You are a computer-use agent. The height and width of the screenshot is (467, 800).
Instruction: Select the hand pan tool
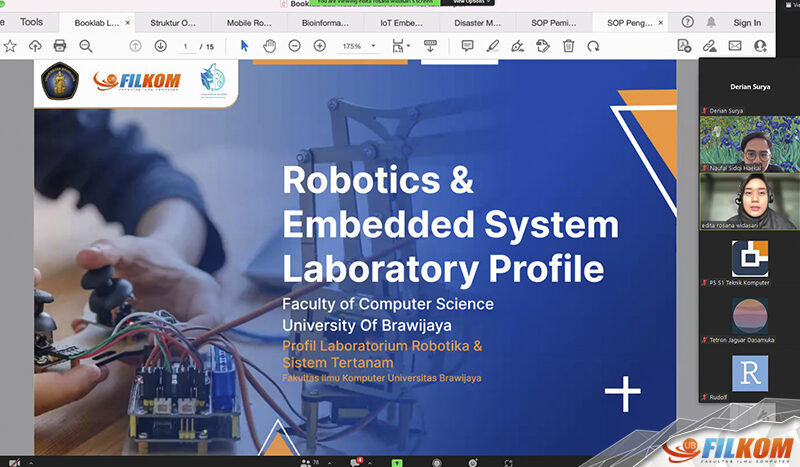click(x=269, y=46)
